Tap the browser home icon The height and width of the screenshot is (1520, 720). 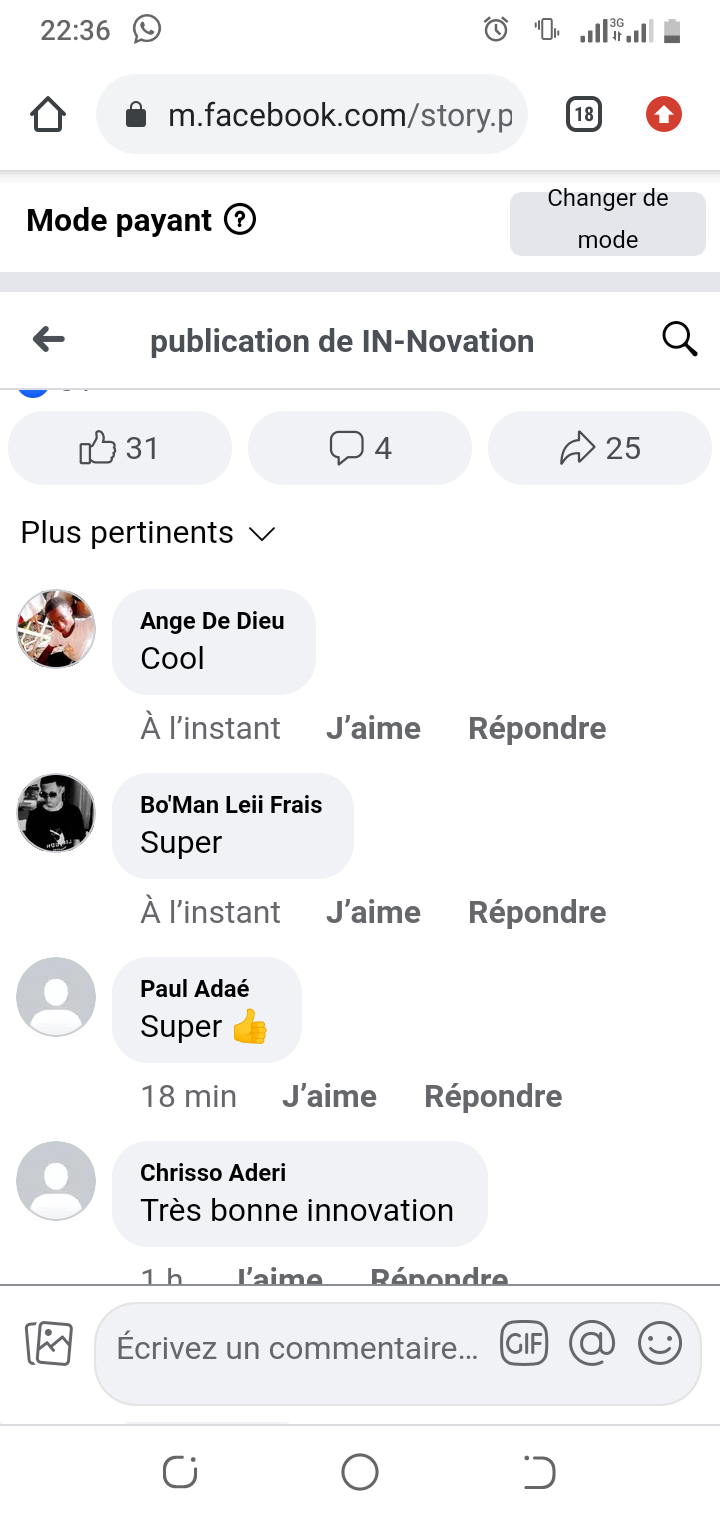[48, 115]
